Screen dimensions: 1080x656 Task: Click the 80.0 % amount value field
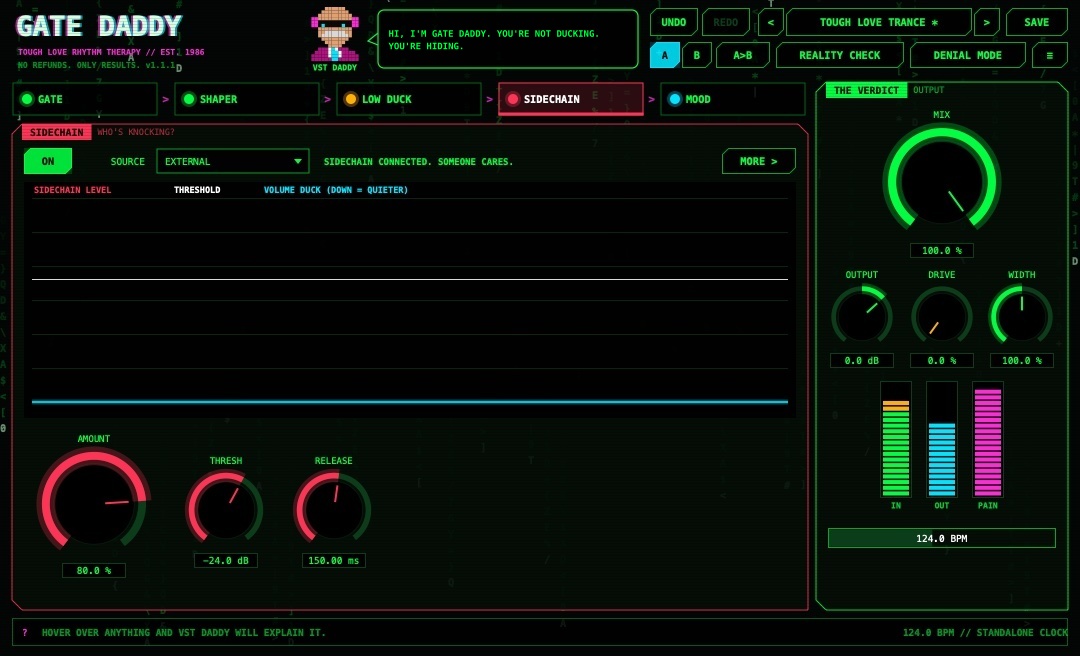(x=94, y=571)
